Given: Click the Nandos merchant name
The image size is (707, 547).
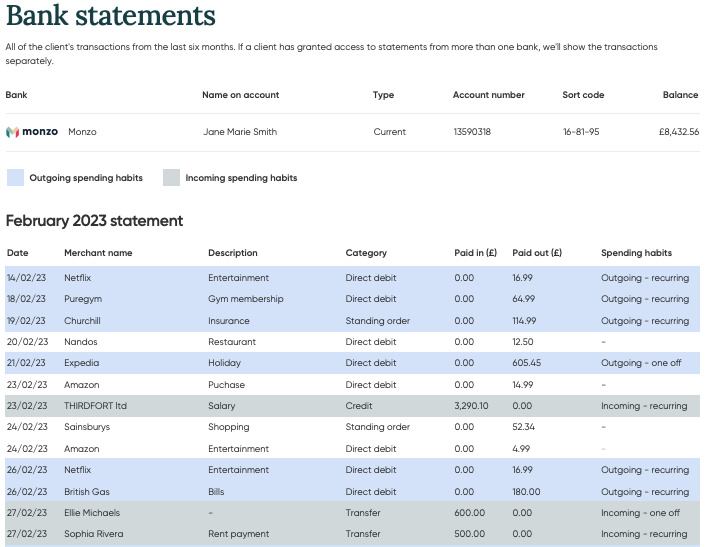Looking at the screenshot, I should [81, 342].
